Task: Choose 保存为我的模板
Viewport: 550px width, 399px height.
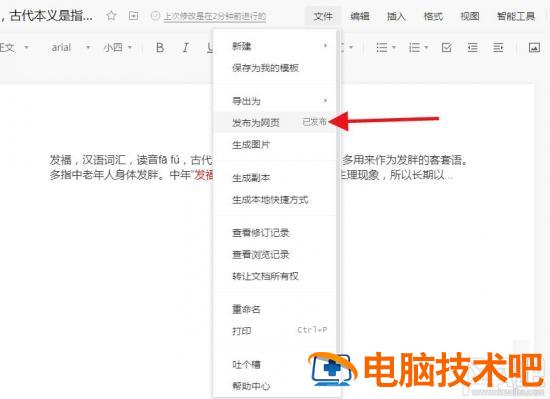Action: click(x=275, y=68)
